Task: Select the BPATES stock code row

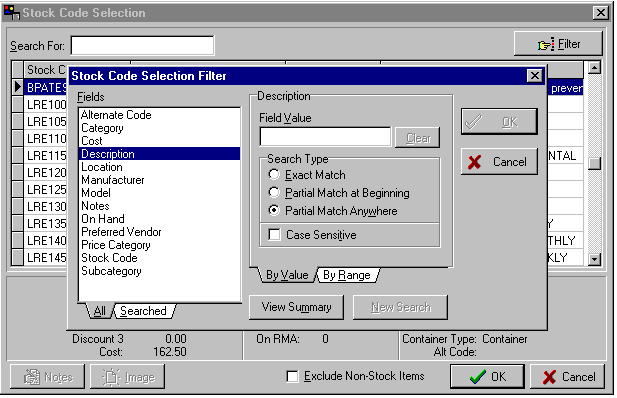Action: [46, 87]
